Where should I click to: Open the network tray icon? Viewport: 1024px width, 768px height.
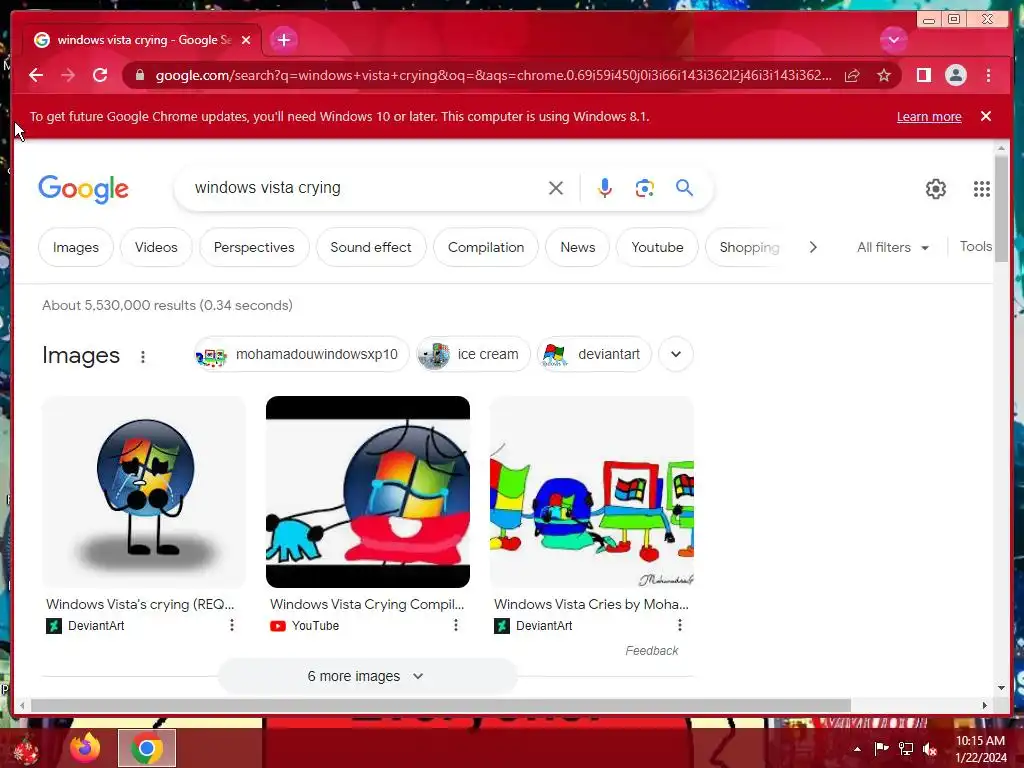pyautogui.click(x=906, y=749)
